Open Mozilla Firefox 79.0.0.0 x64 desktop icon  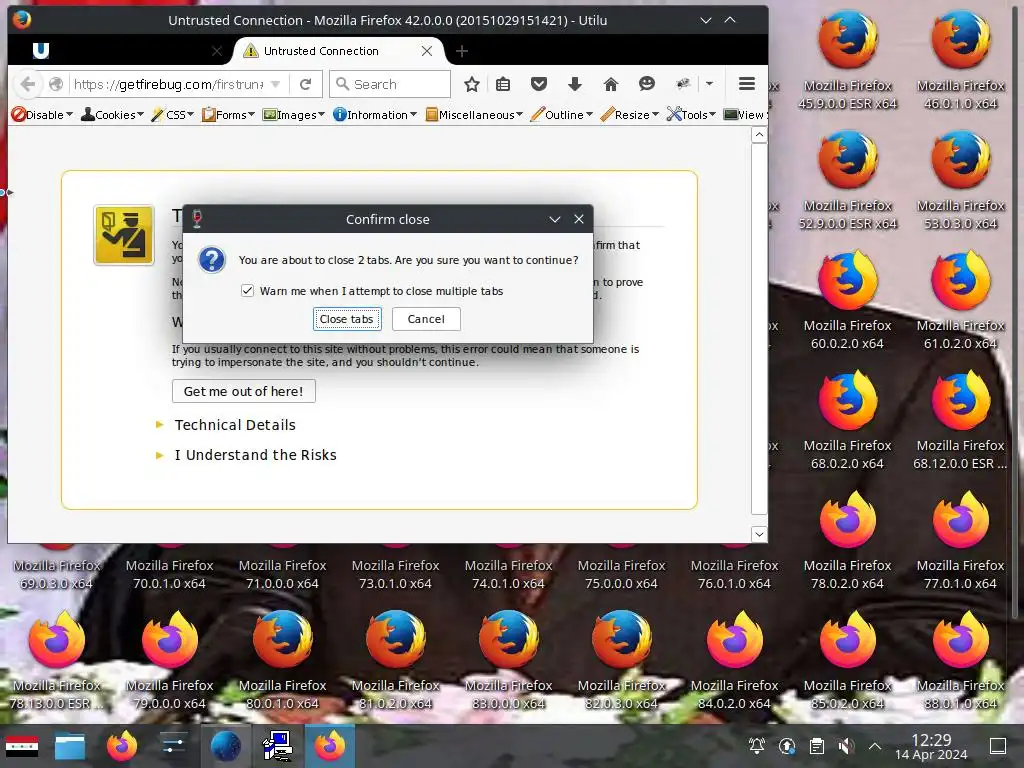(x=169, y=661)
